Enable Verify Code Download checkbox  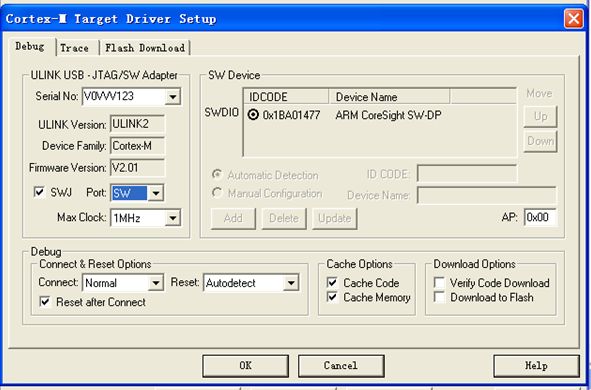pos(439,282)
